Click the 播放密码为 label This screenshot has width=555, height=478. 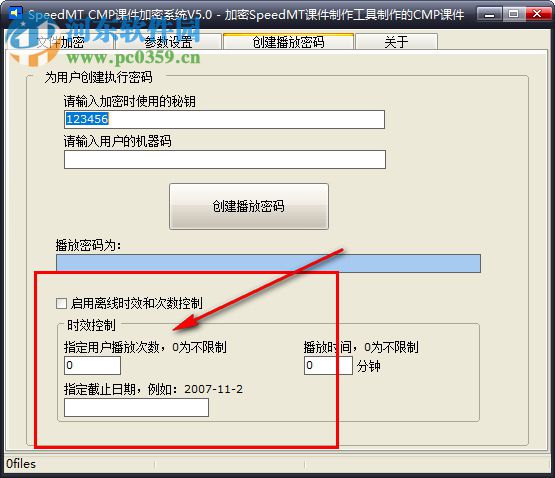88,245
